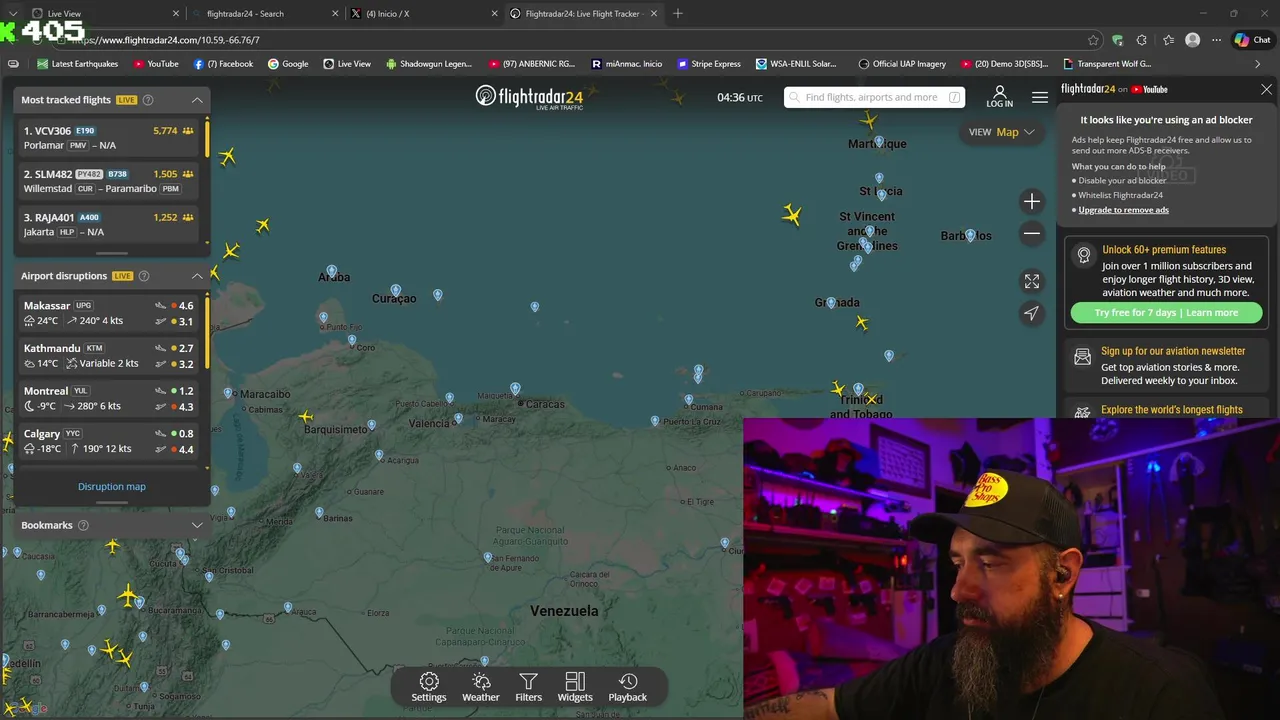Select tracked flight VCV306 row
Image resolution: width=1280 pixels, height=720 pixels.
tap(110, 138)
